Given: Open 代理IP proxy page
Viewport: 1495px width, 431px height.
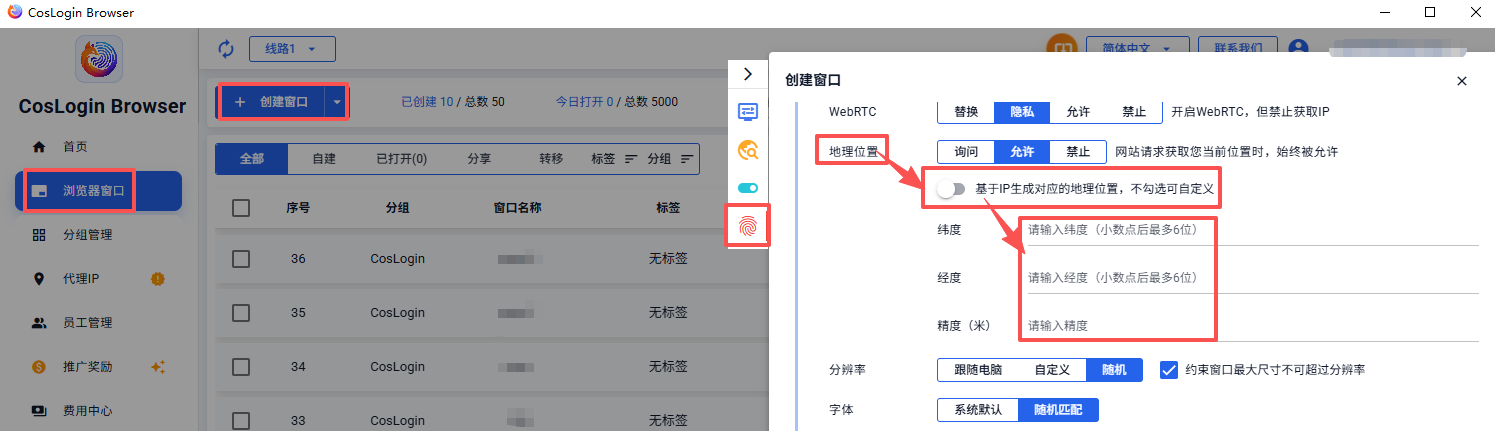Looking at the screenshot, I should (x=81, y=279).
